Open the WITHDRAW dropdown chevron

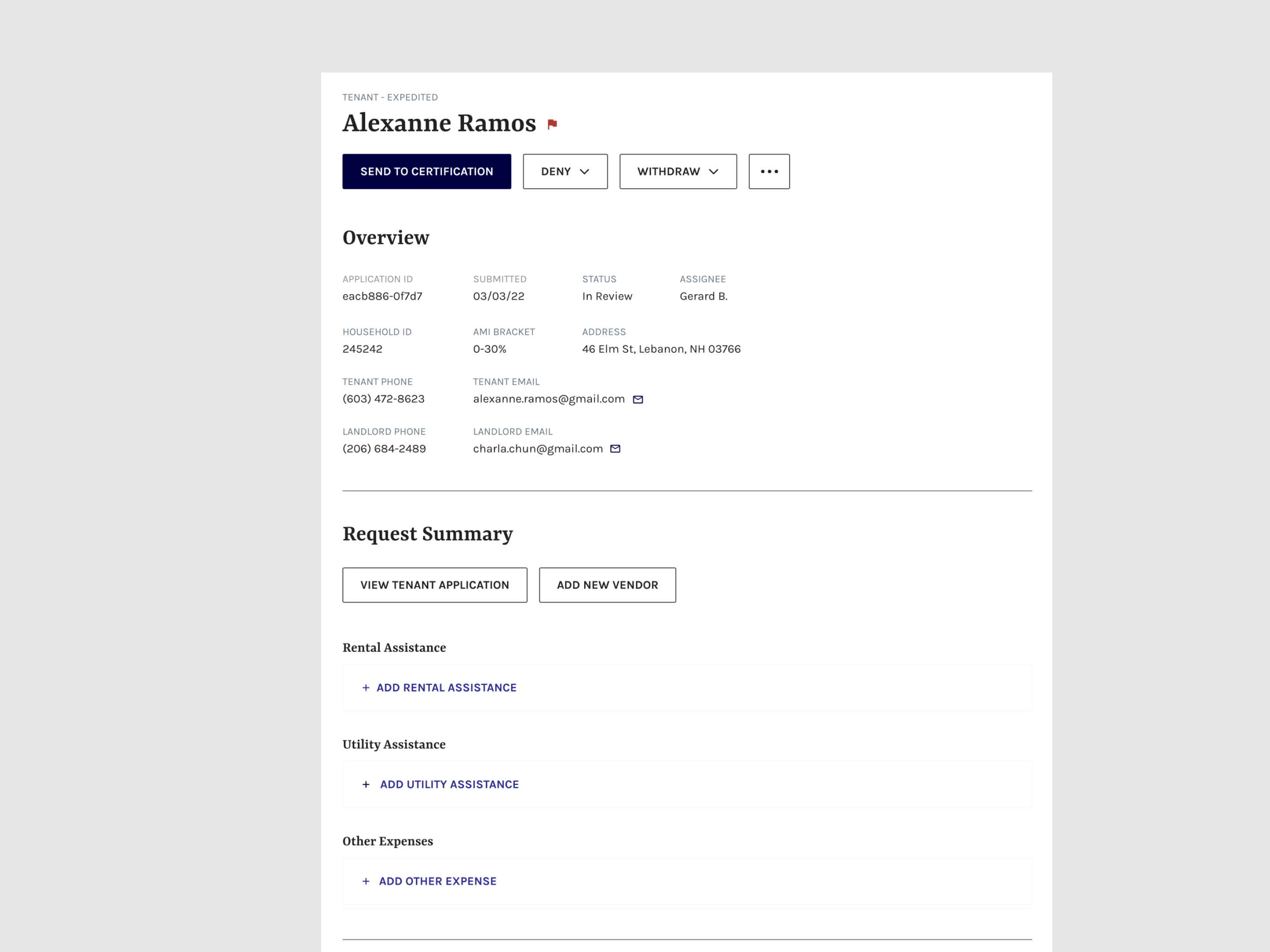pyautogui.click(x=714, y=171)
